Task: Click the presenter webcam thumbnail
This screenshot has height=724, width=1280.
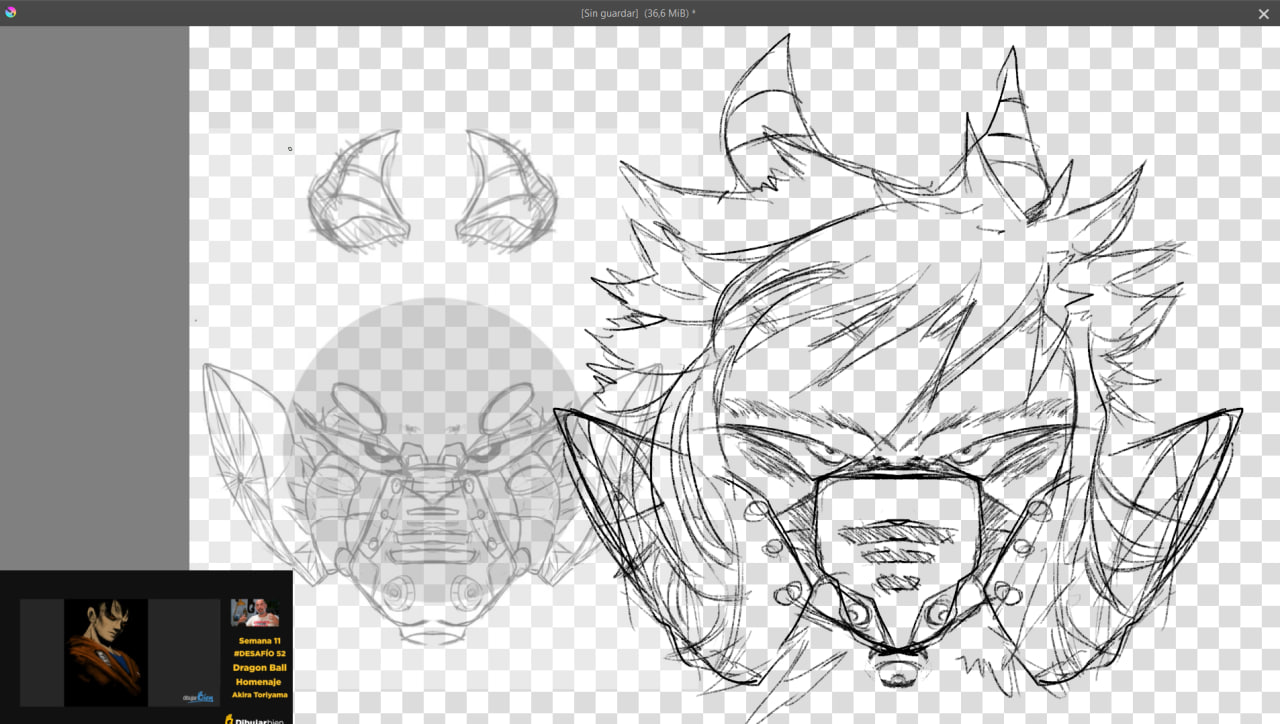Action: tap(255, 613)
